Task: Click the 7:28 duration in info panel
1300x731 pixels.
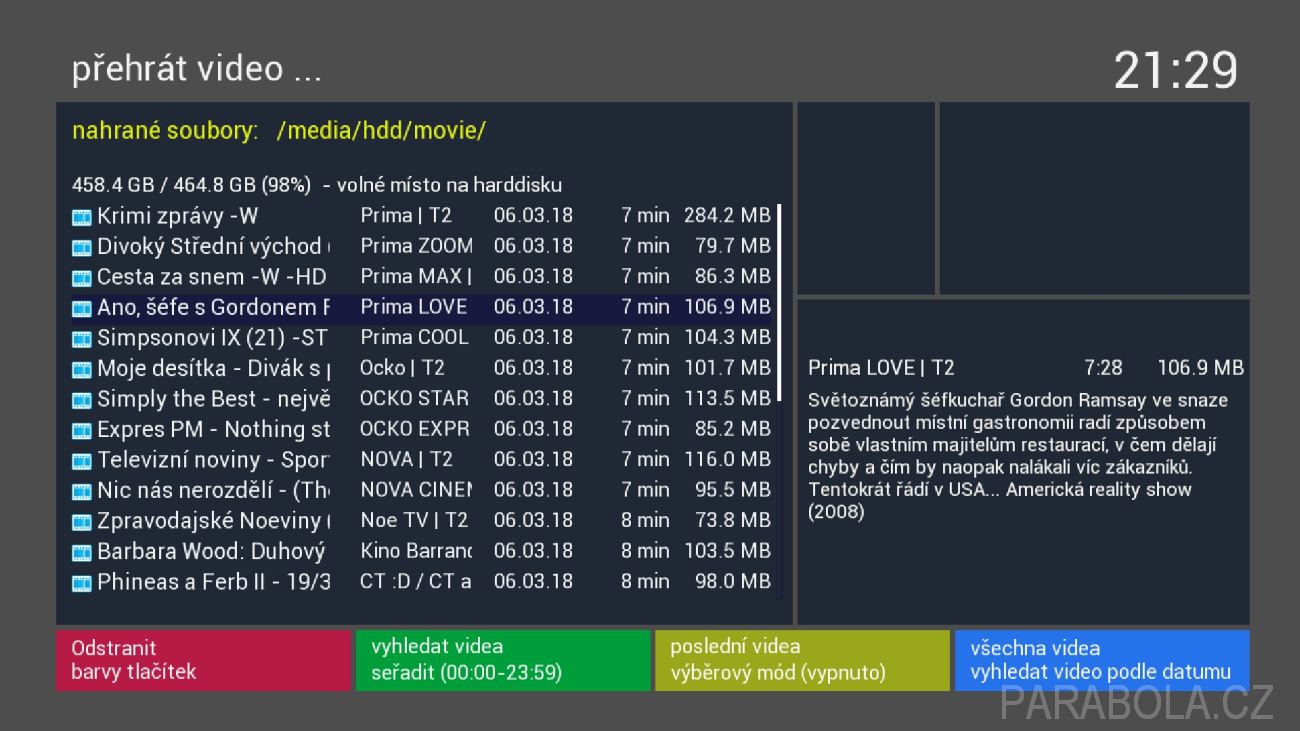Action: (1103, 368)
